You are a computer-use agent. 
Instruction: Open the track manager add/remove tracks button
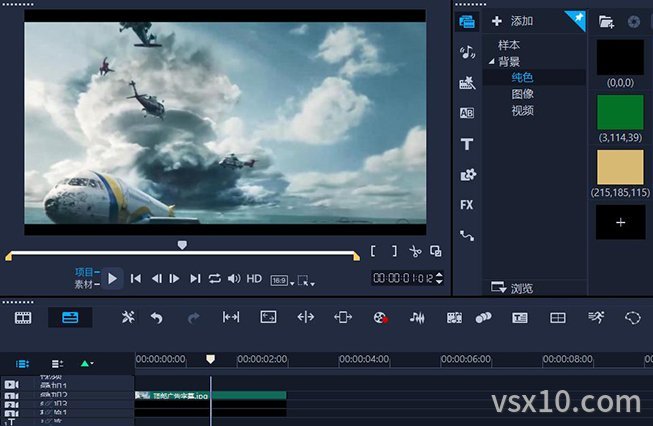(57, 364)
